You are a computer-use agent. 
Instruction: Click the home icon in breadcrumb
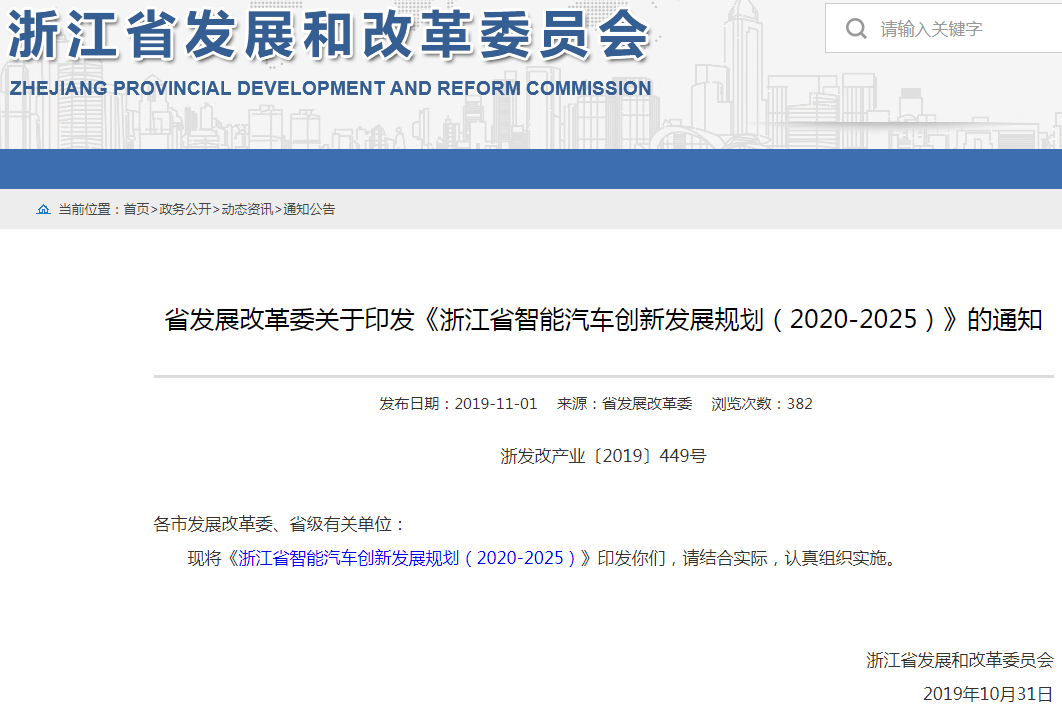43,209
